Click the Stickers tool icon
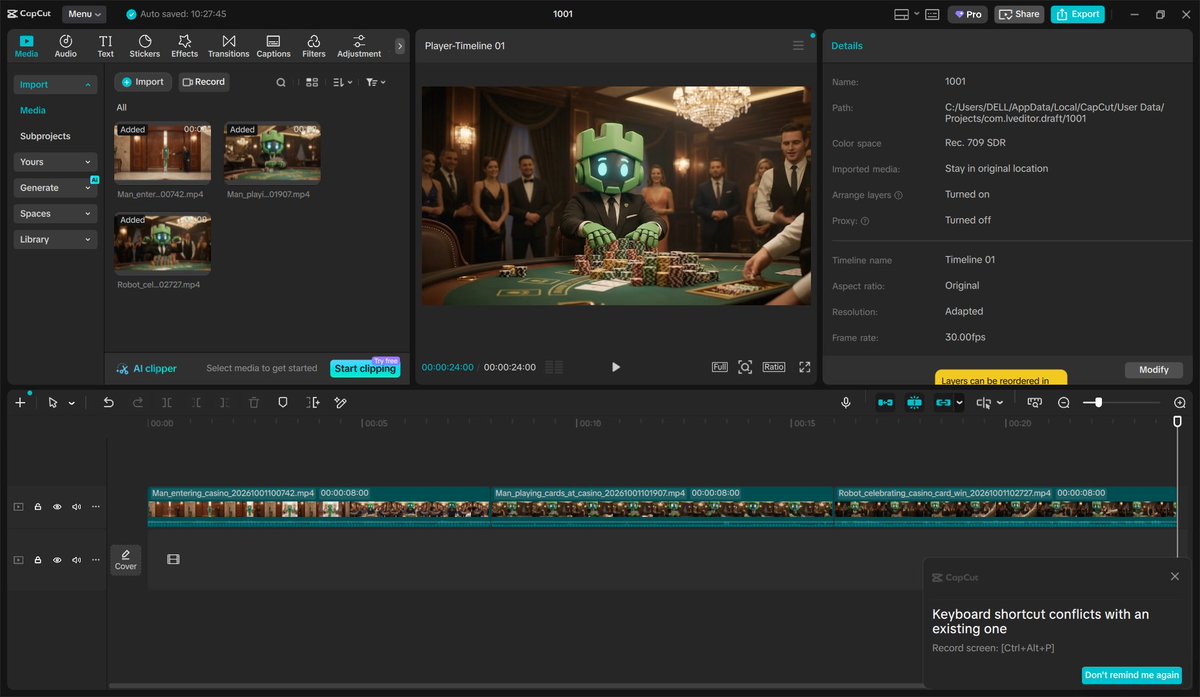The image size is (1200, 697). [x=144, y=46]
